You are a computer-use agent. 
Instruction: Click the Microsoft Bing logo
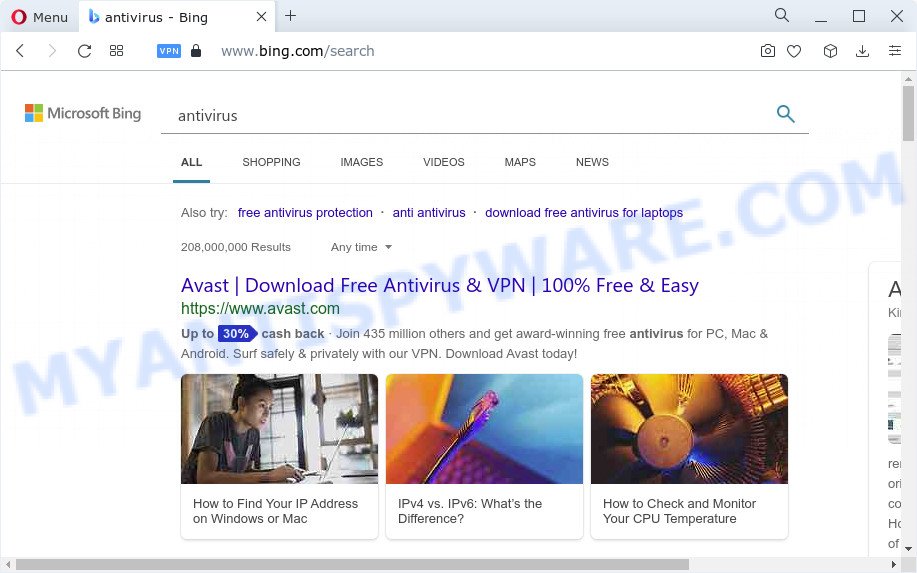coord(82,113)
